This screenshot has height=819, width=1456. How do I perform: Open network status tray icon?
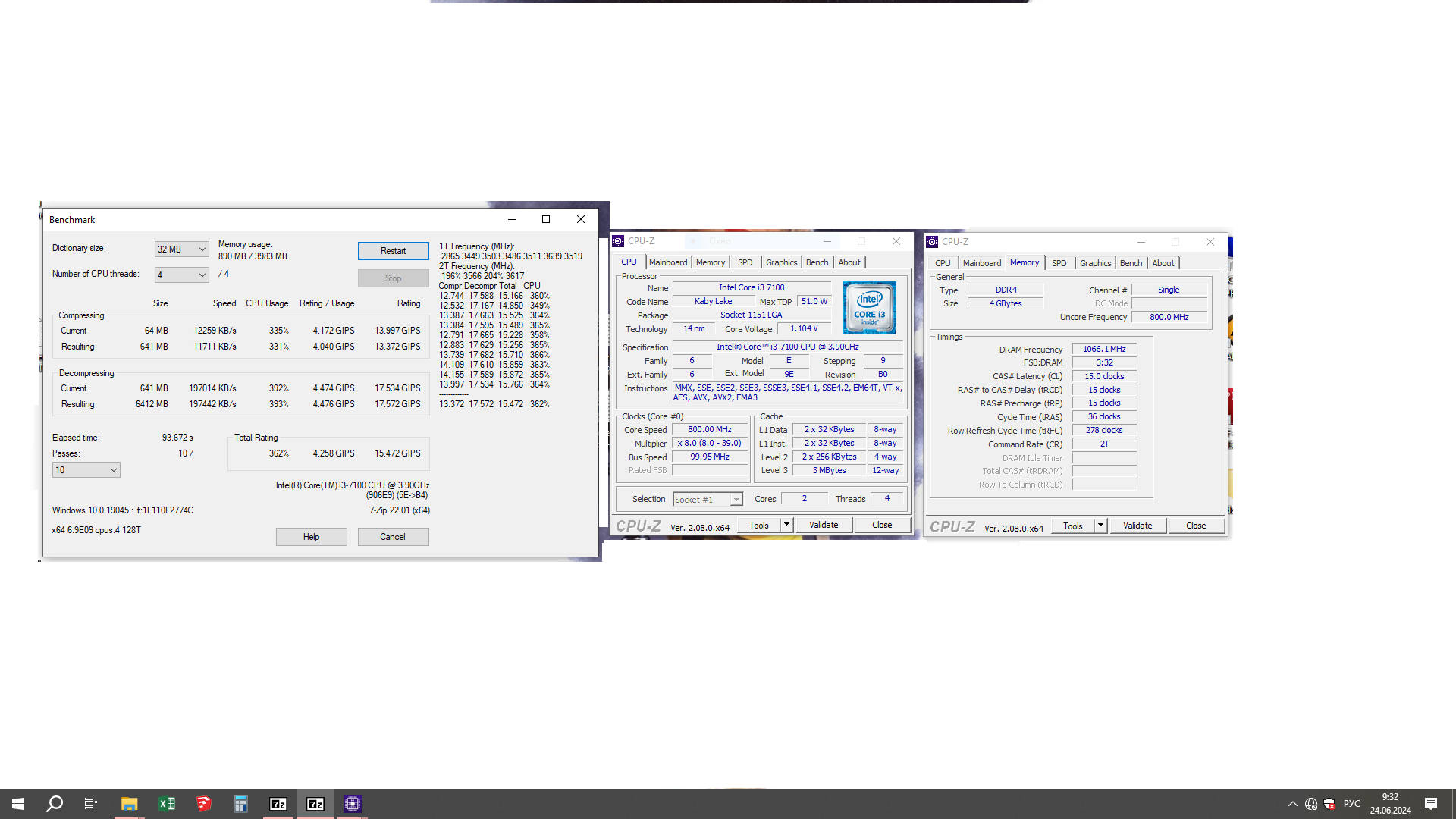tap(1311, 804)
